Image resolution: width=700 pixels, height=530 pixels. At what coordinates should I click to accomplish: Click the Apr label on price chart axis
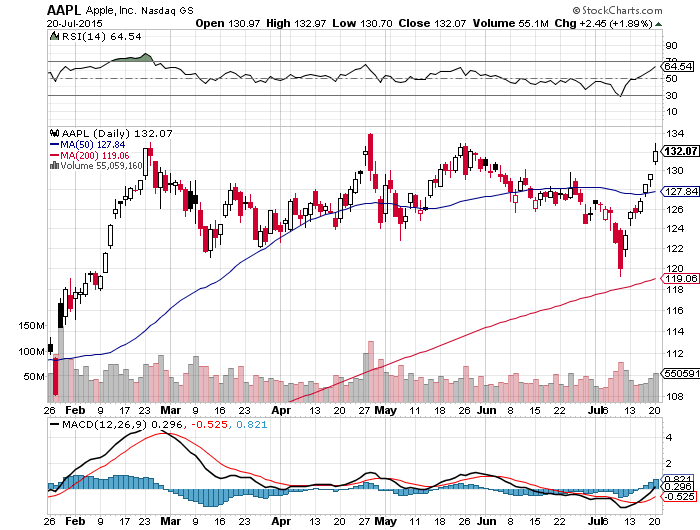281,410
